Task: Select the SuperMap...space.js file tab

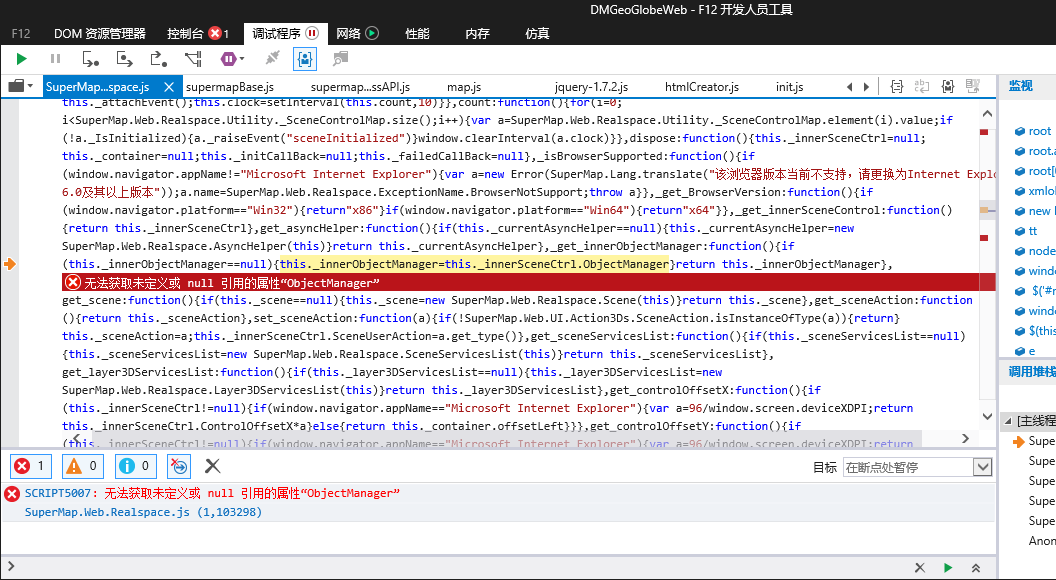Action: pos(98,87)
